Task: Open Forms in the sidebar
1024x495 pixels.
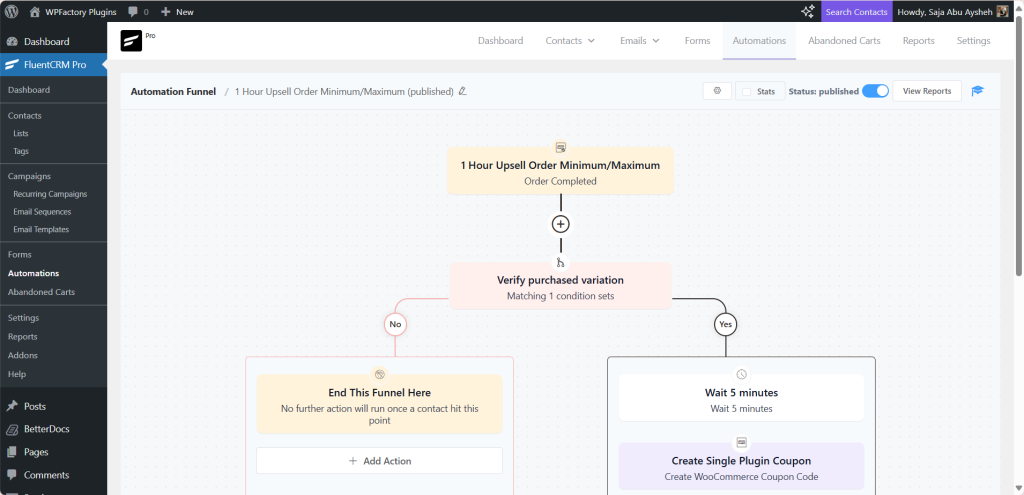Action: [x=20, y=255]
